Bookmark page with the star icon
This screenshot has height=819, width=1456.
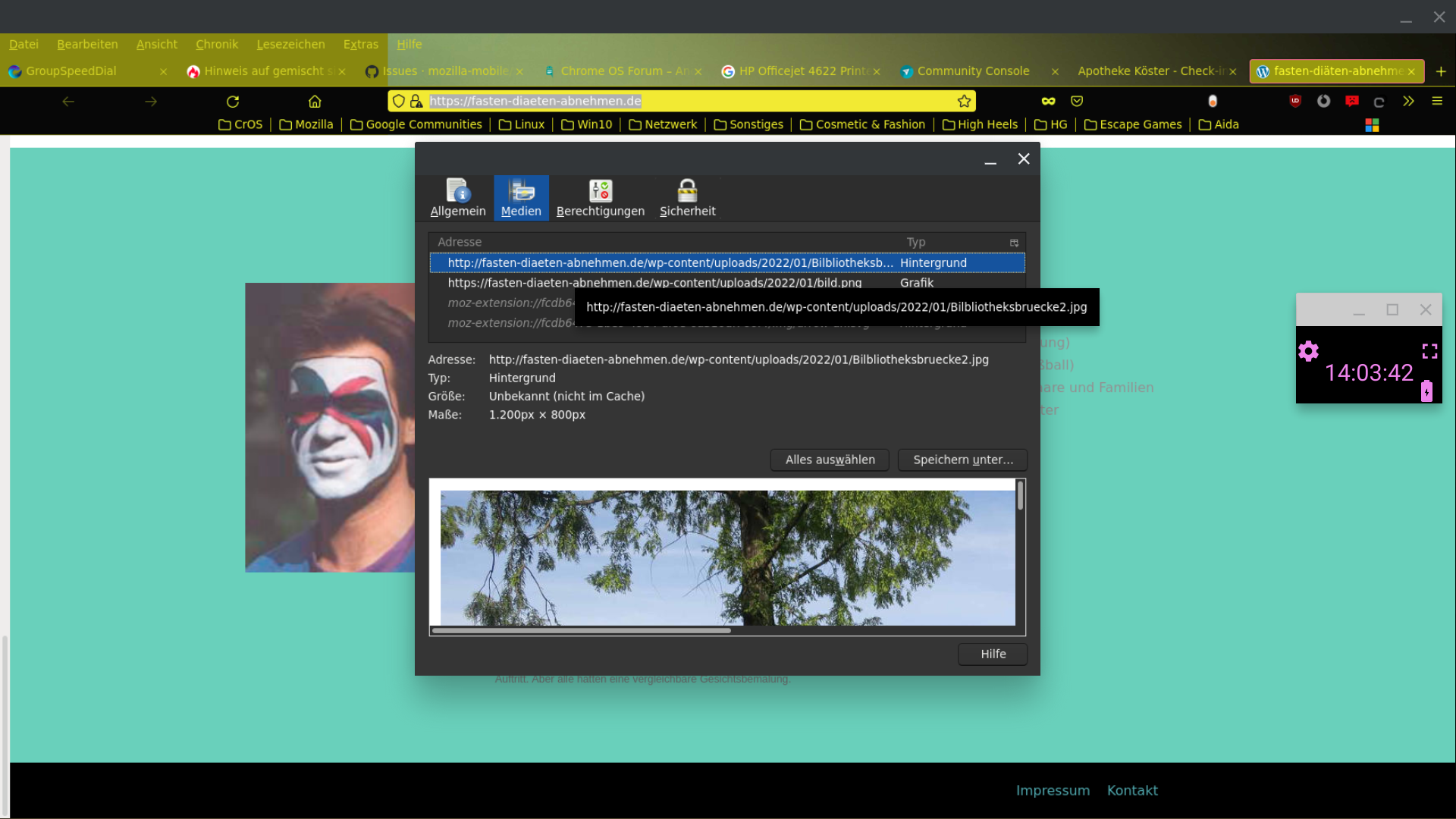click(964, 101)
